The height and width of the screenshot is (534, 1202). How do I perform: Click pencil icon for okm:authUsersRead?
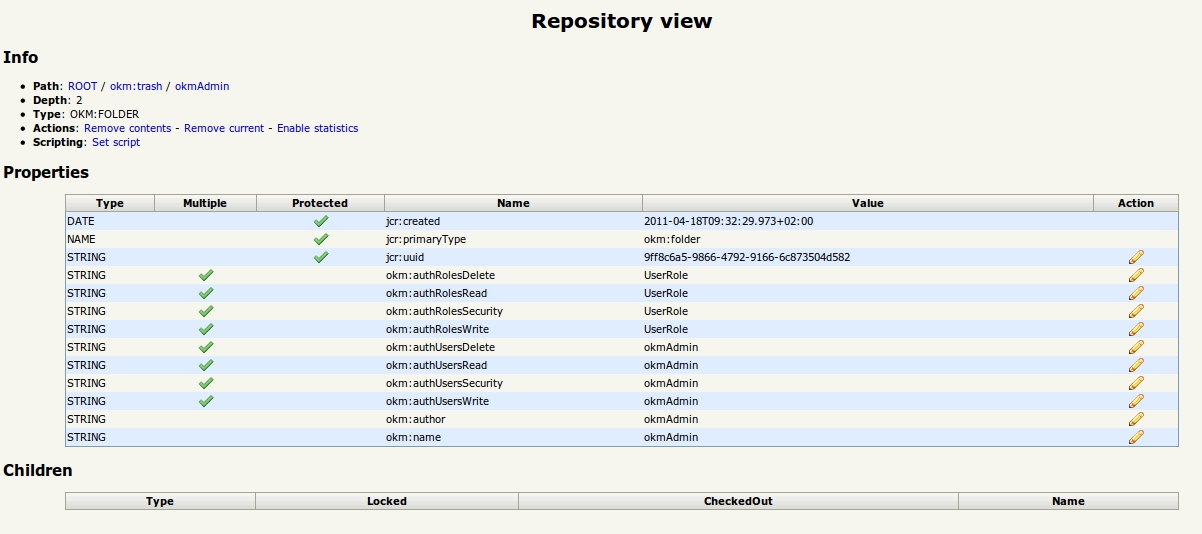point(1135,365)
